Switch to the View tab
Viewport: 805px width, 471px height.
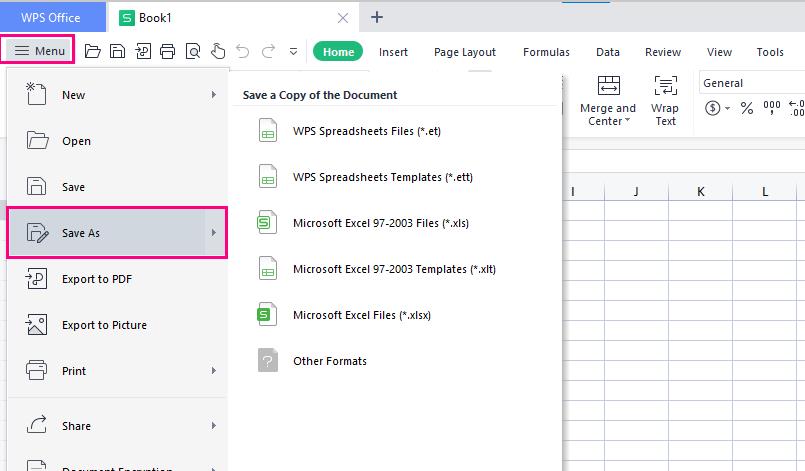click(719, 52)
